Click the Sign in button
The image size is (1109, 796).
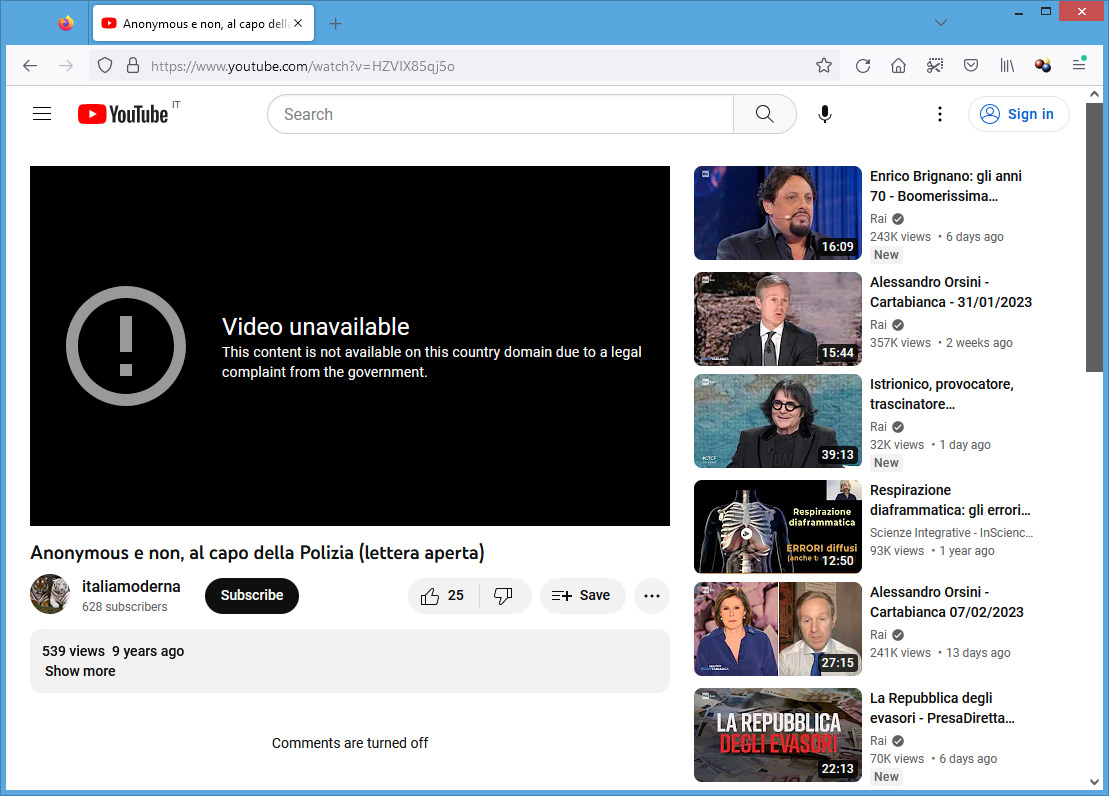(1018, 114)
